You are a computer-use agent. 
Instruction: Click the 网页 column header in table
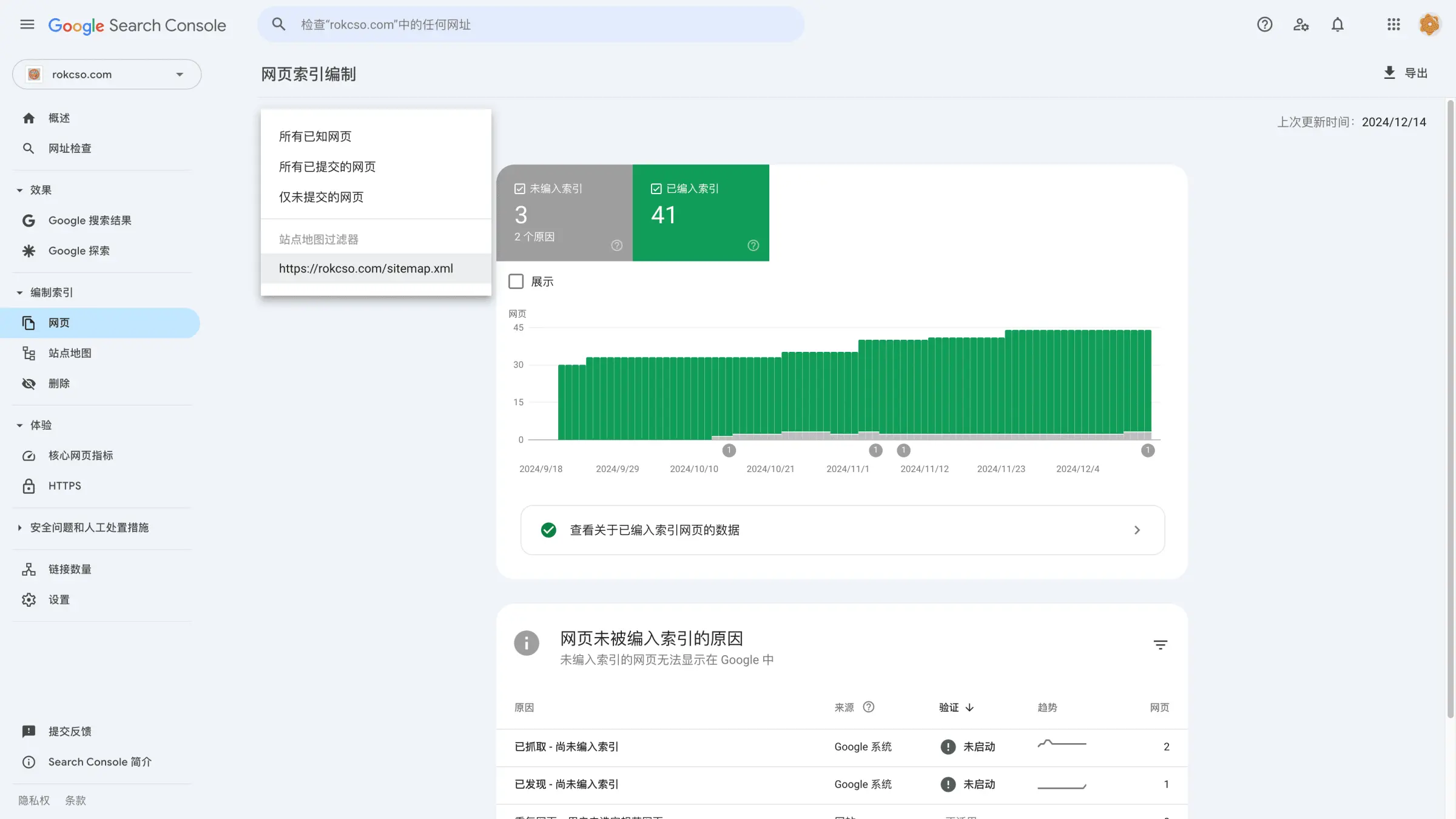pos(1159,707)
